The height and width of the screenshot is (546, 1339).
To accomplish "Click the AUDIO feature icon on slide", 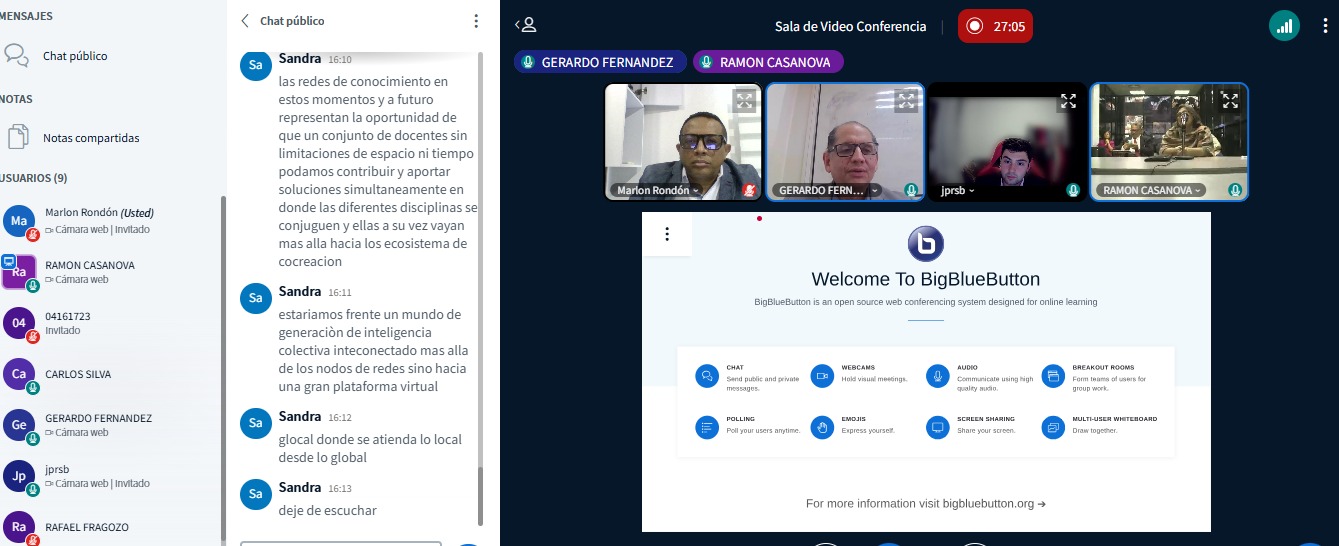I will (938, 376).
